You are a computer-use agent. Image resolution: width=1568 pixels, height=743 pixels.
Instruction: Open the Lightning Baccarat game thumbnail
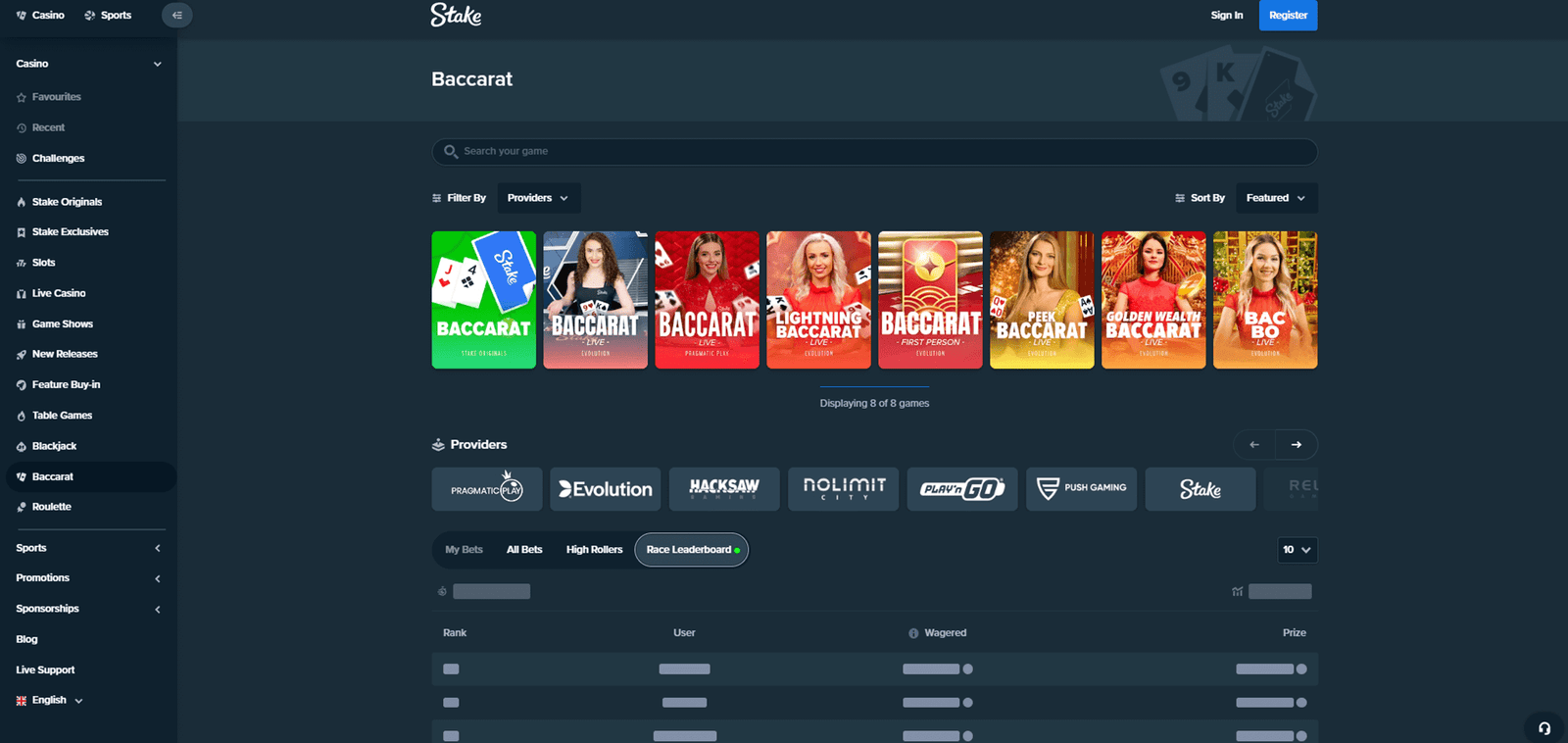tap(818, 300)
